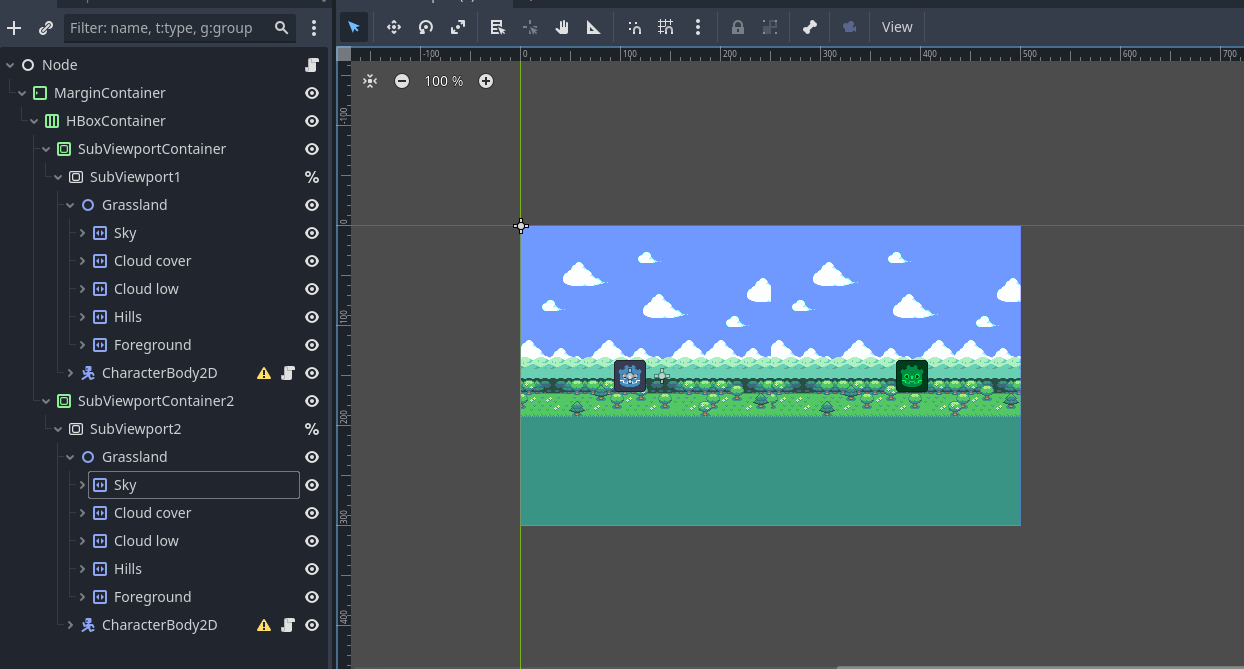Toggle visibility of the first Grassland node
This screenshot has width=1244, height=669.
[x=311, y=204]
